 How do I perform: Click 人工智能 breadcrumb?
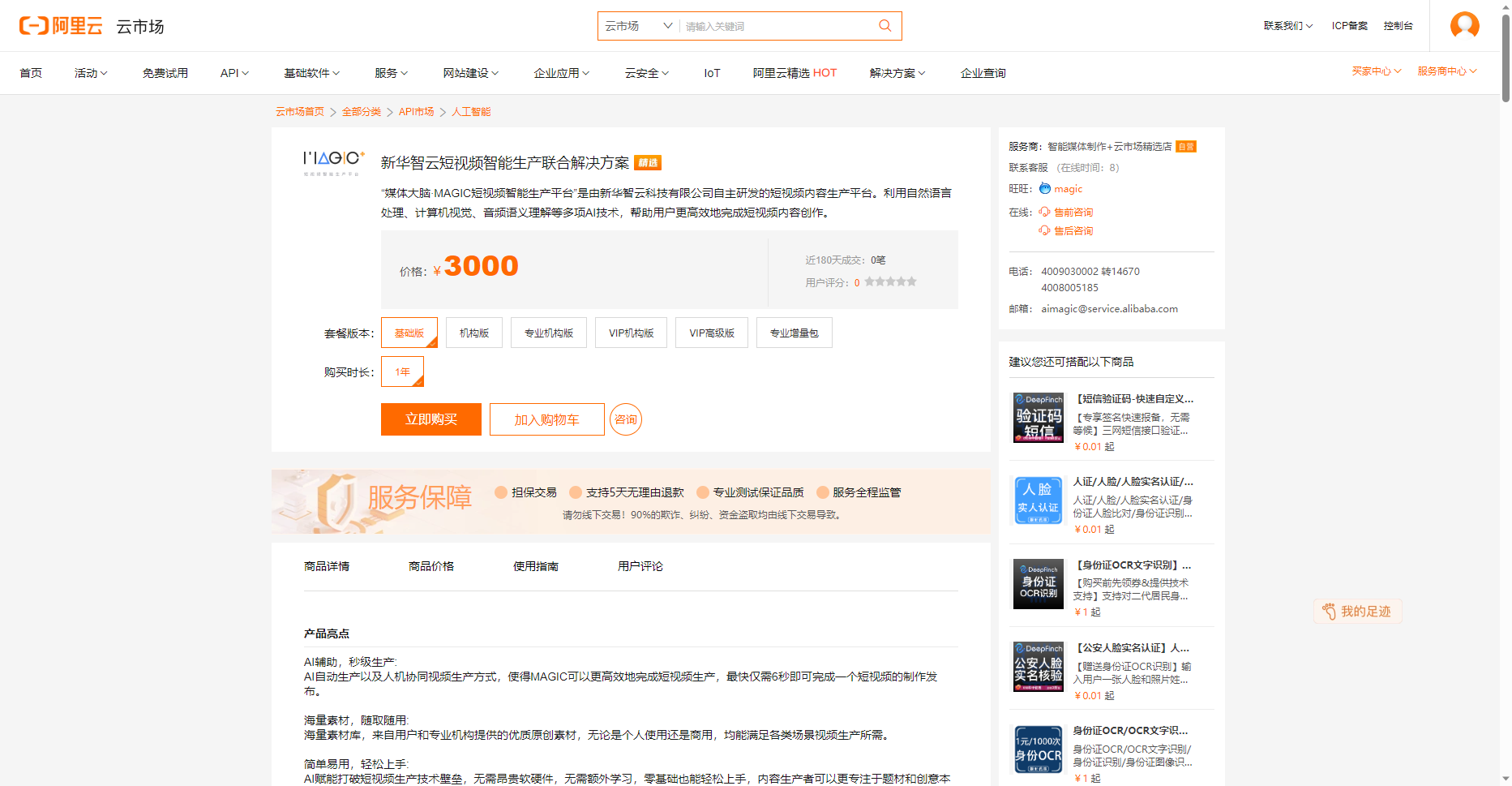[x=471, y=112]
